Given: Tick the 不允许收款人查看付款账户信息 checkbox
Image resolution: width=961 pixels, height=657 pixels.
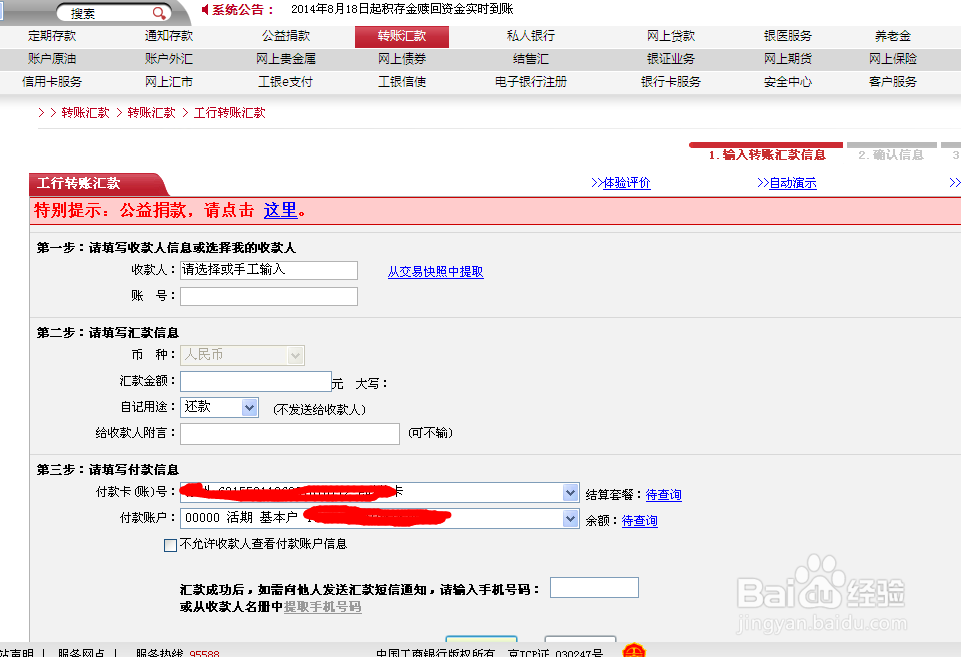Looking at the screenshot, I should [x=170, y=545].
